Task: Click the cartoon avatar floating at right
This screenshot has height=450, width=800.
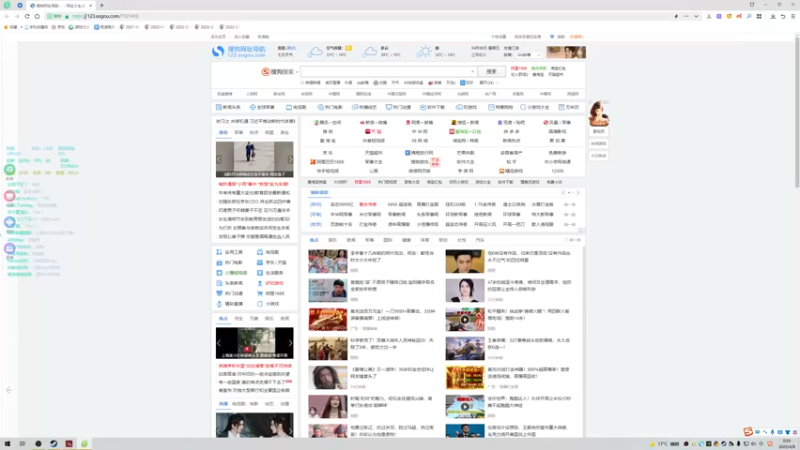Action: point(598,113)
